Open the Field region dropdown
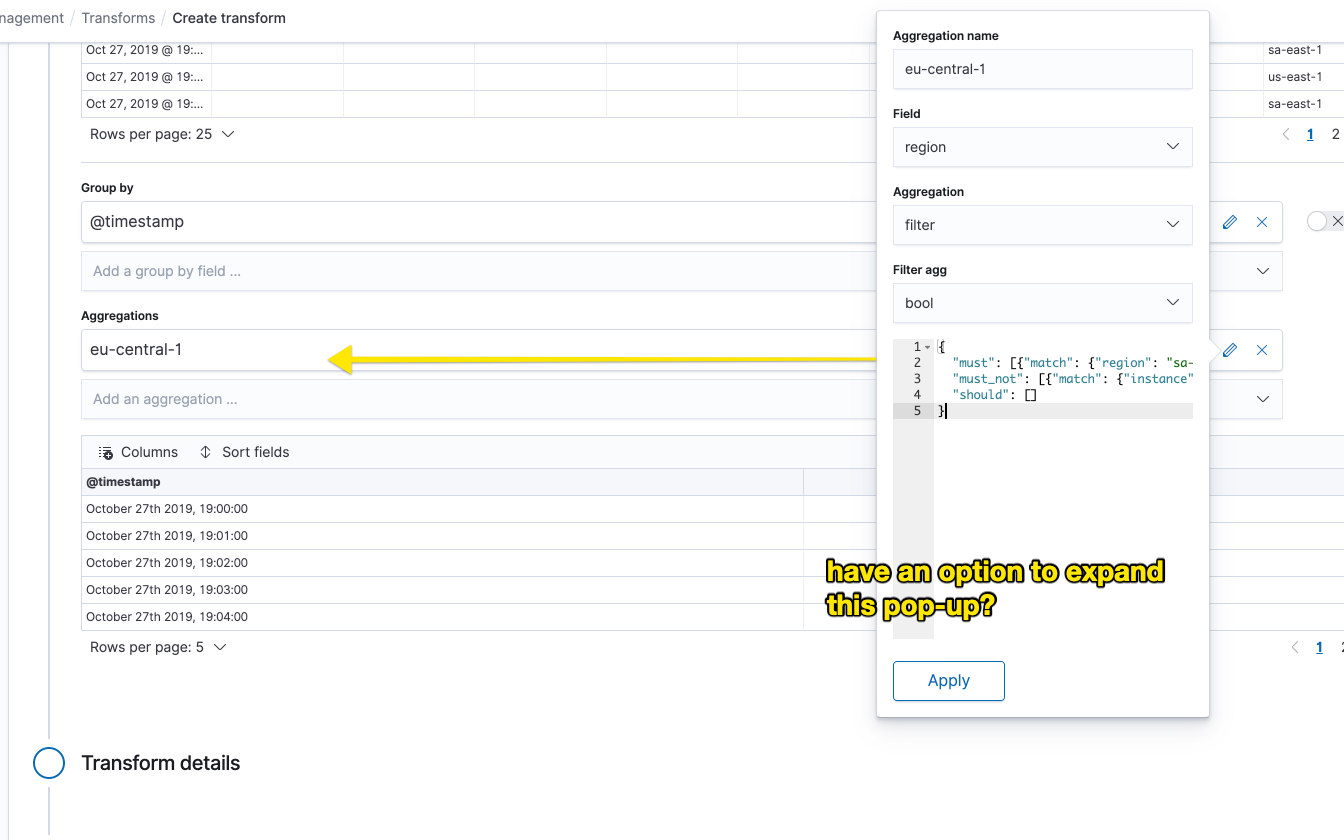The image size is (1344, 840). [x=1043, y=147]
